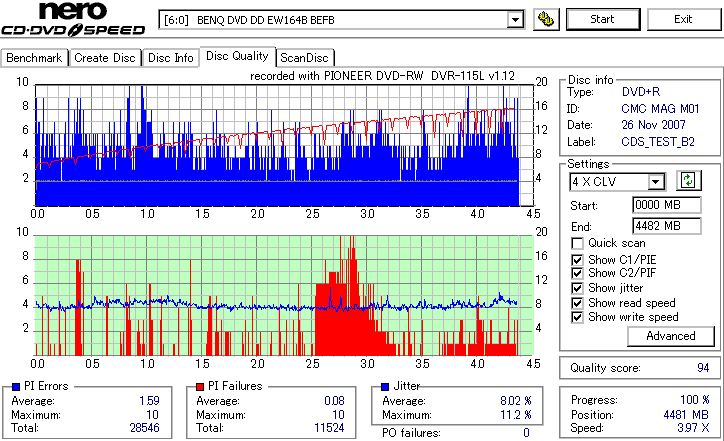Image resolution: width=724 pixels, height=441 pixels.
Task: Toggle the Quick scan checkbox
Action: 577,243
